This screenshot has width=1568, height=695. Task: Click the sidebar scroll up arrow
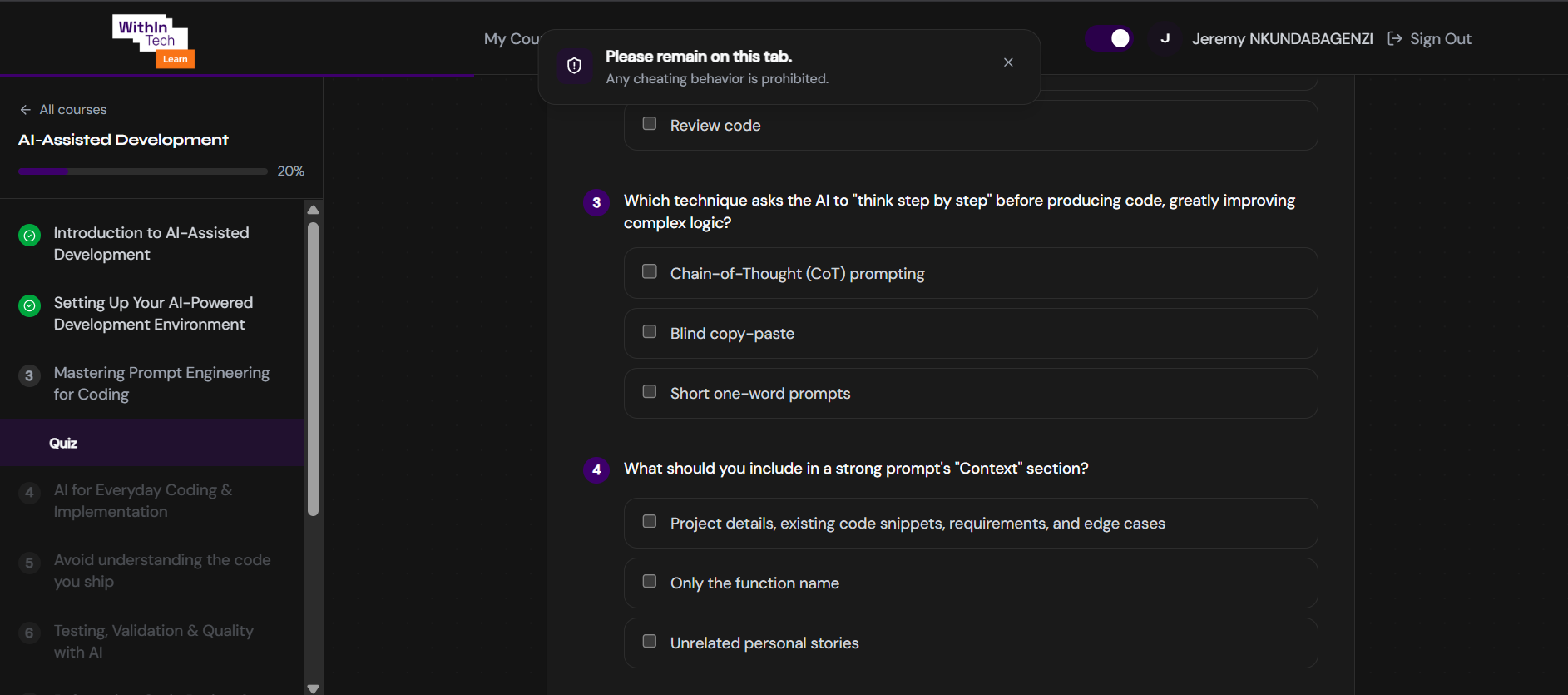[x=313, y=210]
